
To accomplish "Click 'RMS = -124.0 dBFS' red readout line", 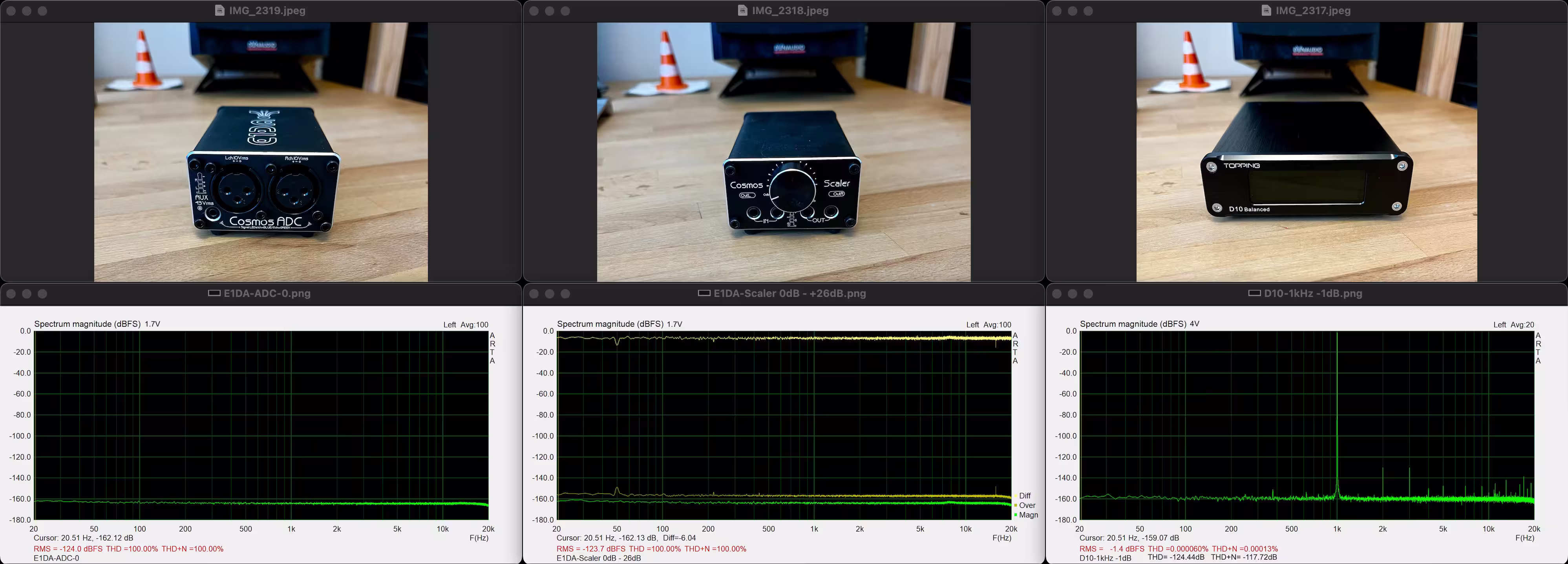I will tap(128, 549).
